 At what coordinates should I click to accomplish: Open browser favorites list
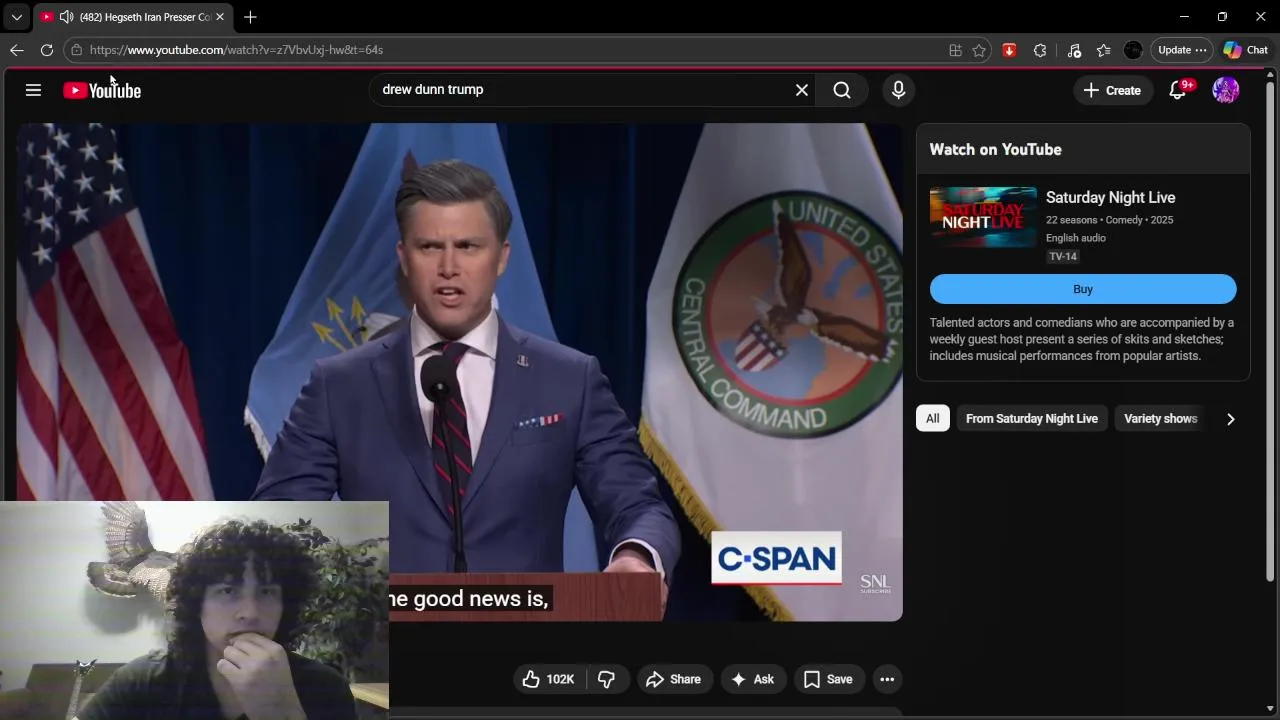(x=1104, y=50)
